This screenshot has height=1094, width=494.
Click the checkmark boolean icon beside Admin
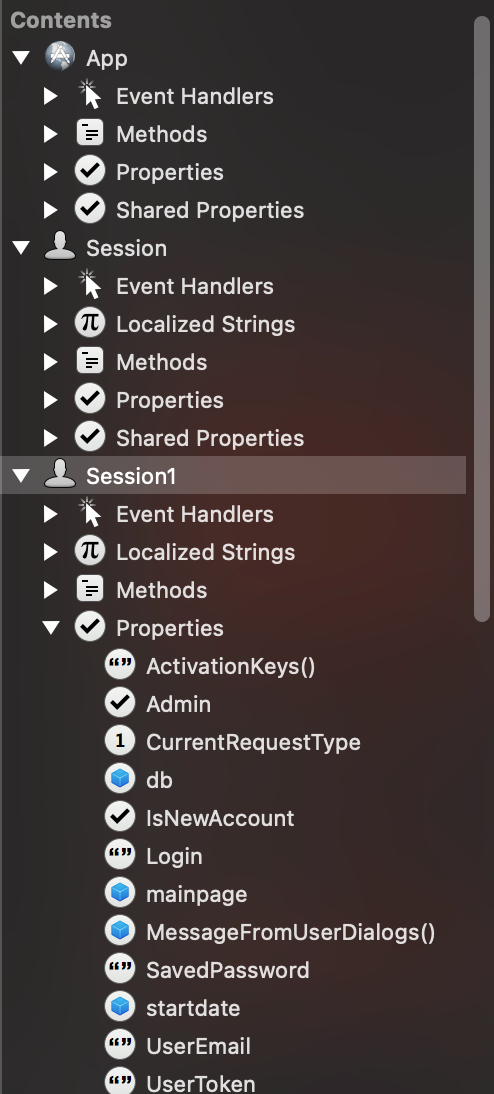[120, 703]
